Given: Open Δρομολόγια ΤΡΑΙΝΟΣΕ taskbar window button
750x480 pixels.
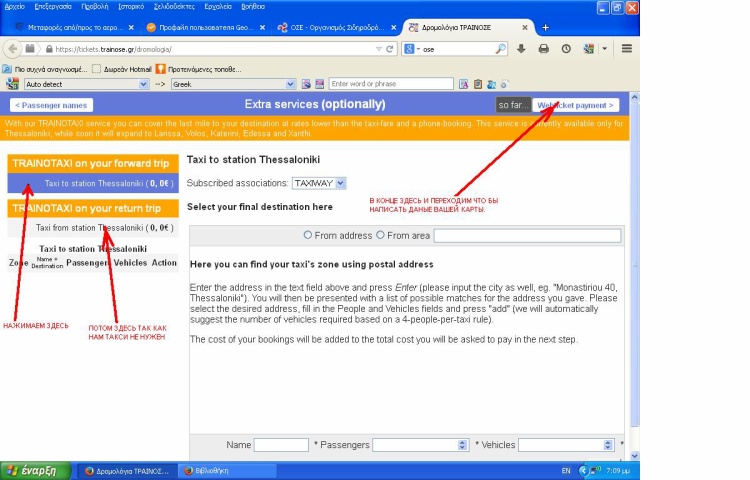Looking at the screenshot, I should pyautogui.click(x=127, y=471).
